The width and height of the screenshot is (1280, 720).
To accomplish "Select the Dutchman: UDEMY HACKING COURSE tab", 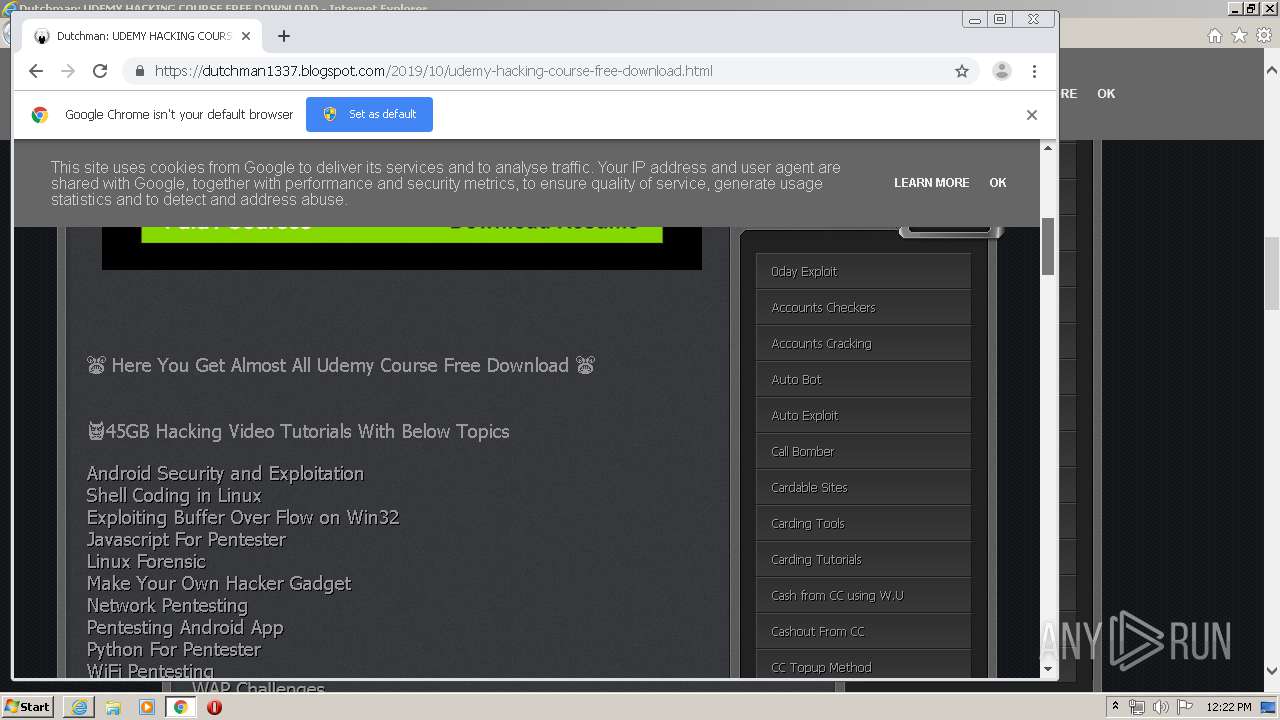I will point(140,36).
